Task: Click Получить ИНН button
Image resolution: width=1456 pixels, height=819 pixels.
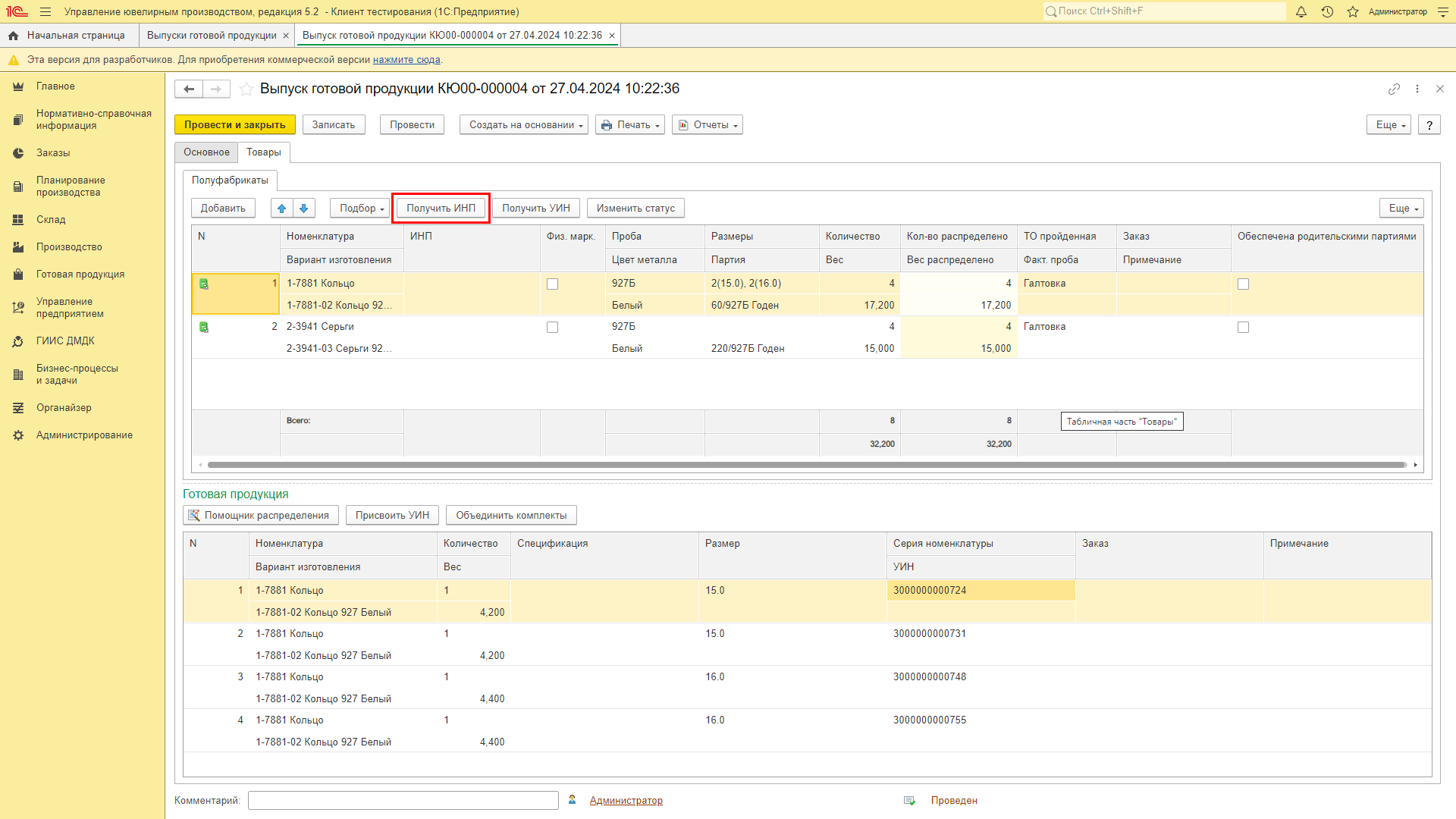Action: point(441,209)
